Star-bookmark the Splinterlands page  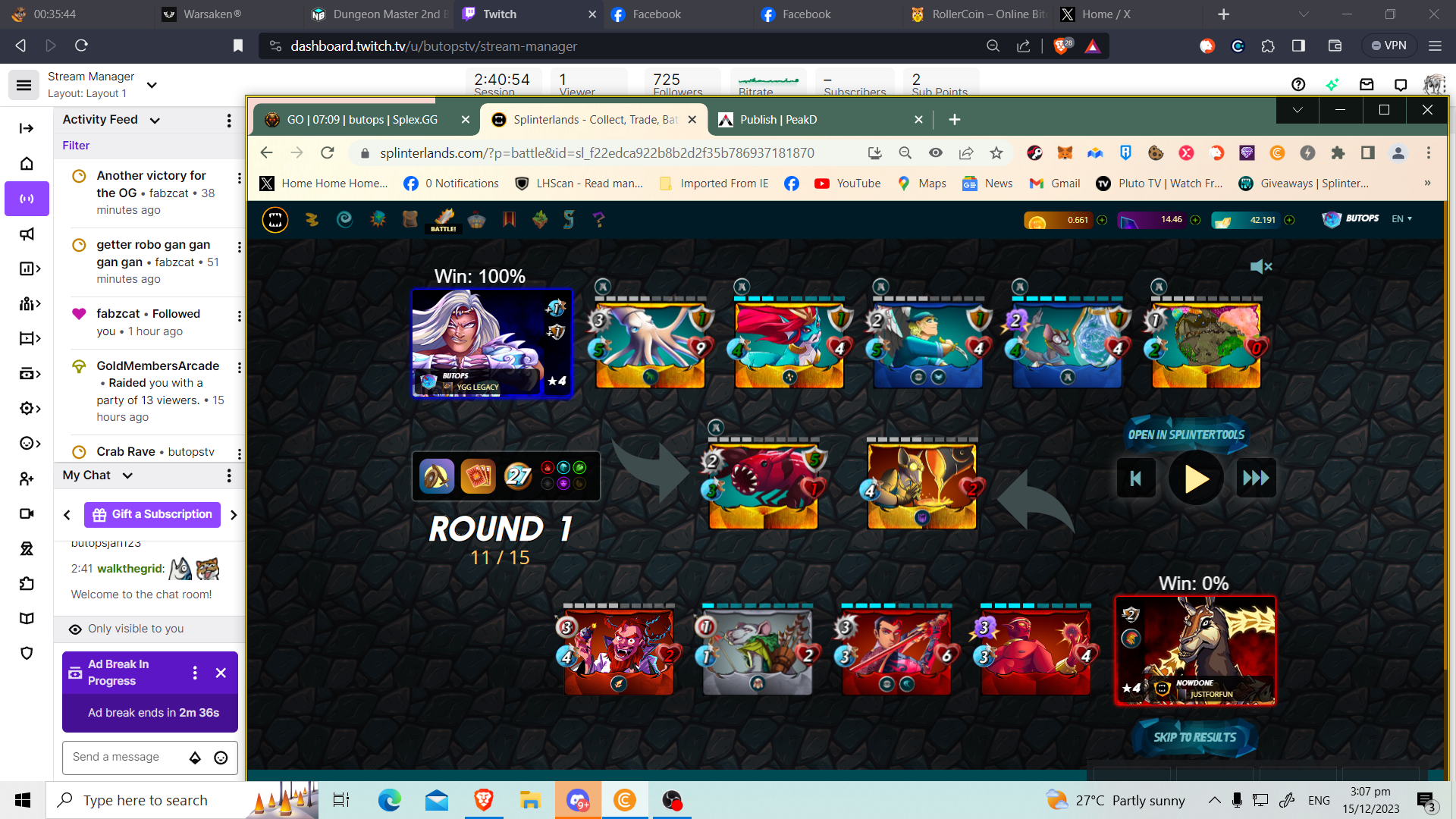pos(996,153)
